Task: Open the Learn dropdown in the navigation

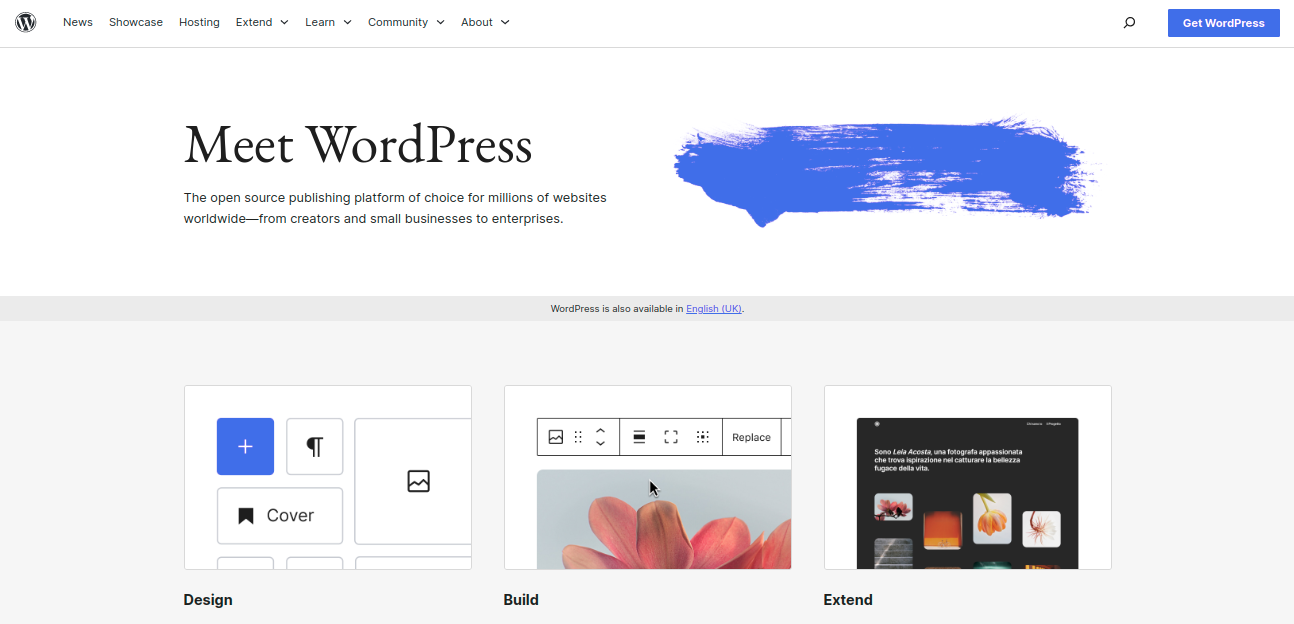Action: [328, 22]
